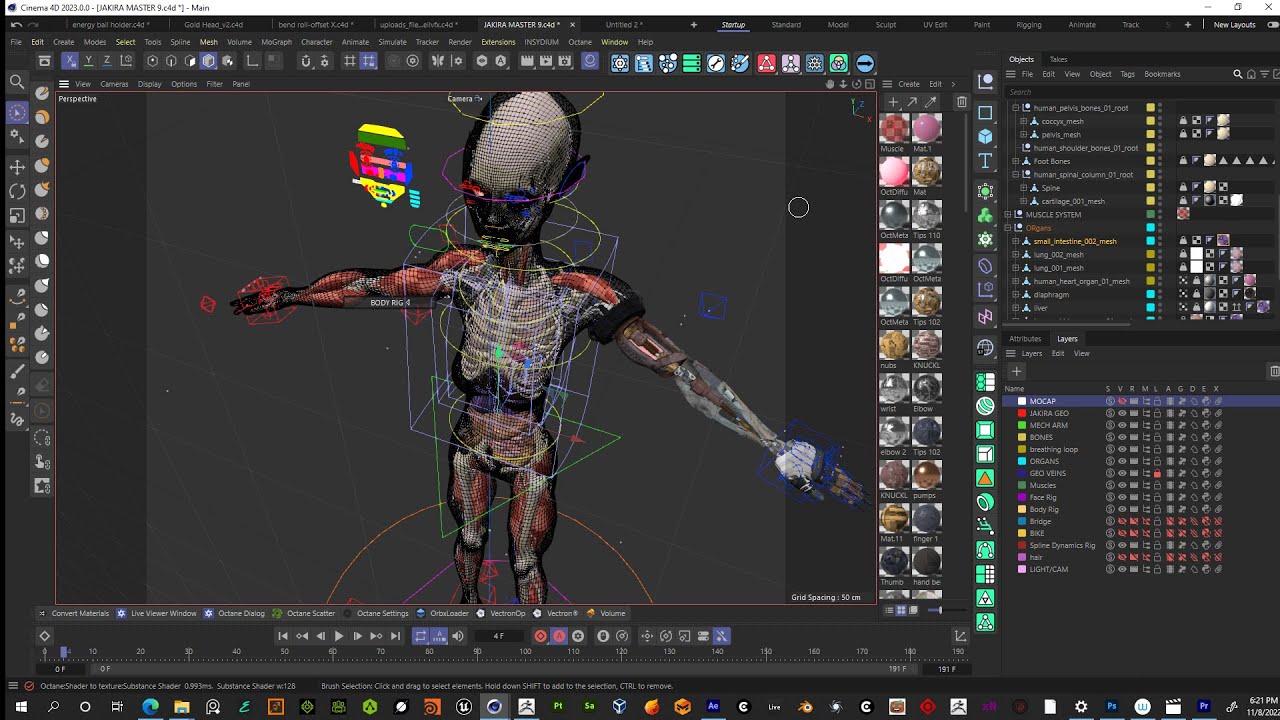Click the magnet snap icon in top toolbar
Viewport: 1280px width, 720px height.
(x=306, y=62)
